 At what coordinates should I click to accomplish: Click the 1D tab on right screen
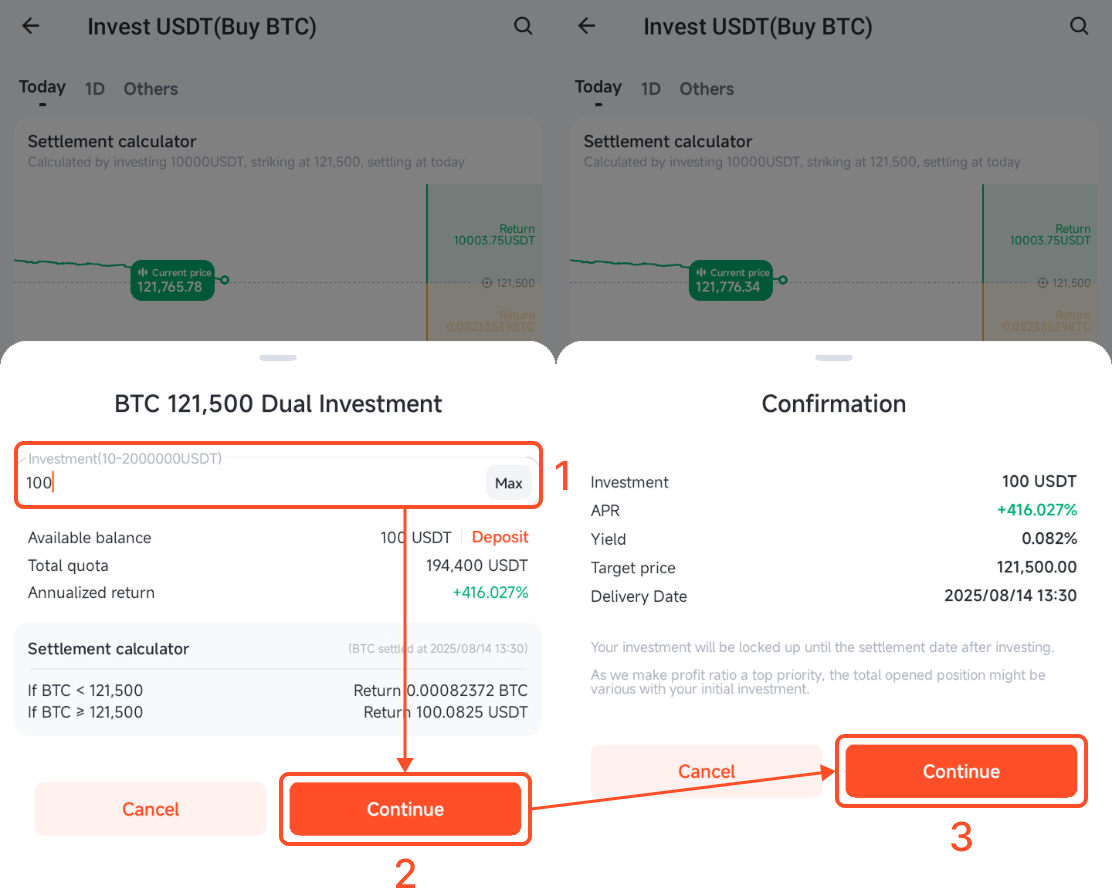tap(650, 89)
